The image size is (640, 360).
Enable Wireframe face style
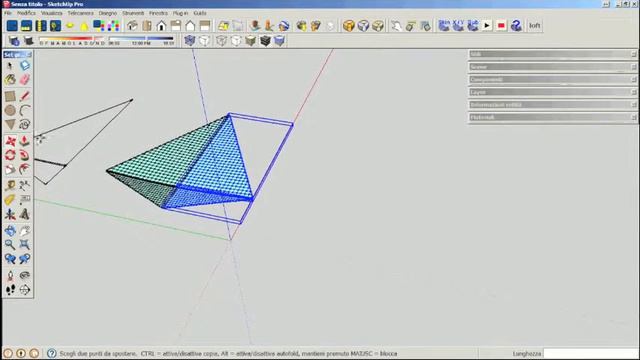(221, 40)
